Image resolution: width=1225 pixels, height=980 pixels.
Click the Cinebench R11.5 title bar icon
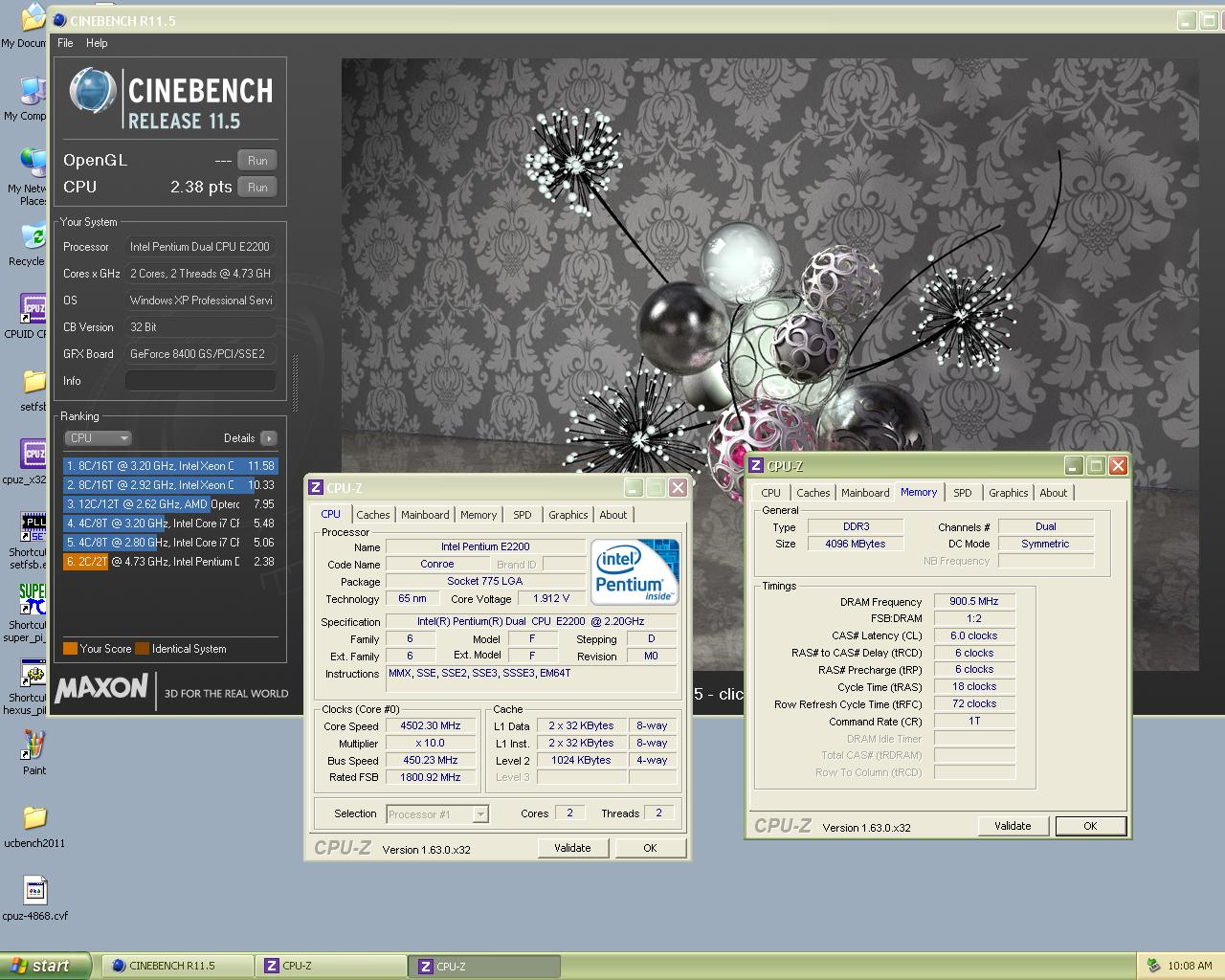[x=59, y=20]
